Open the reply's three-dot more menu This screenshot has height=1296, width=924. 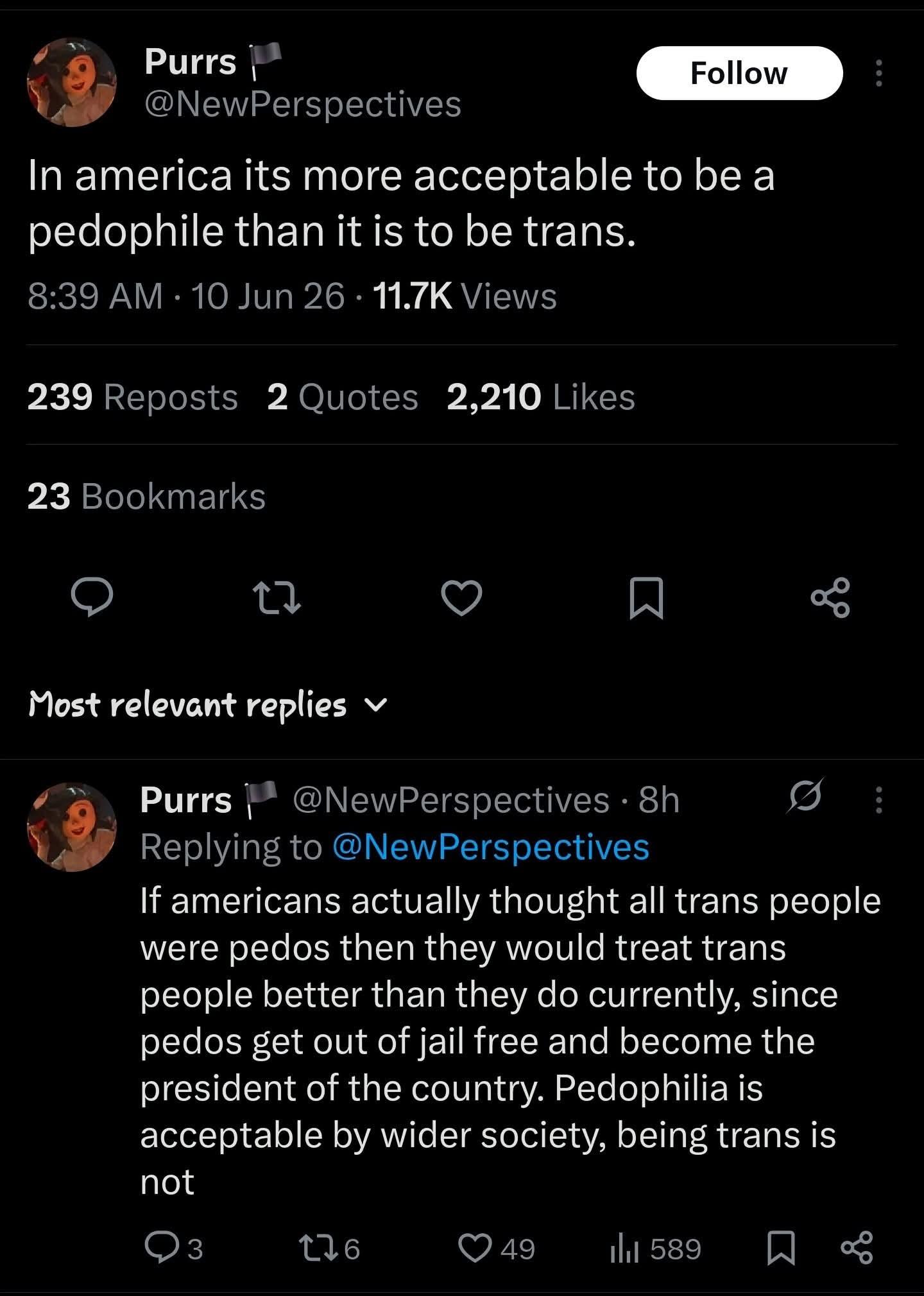(879, 801)
